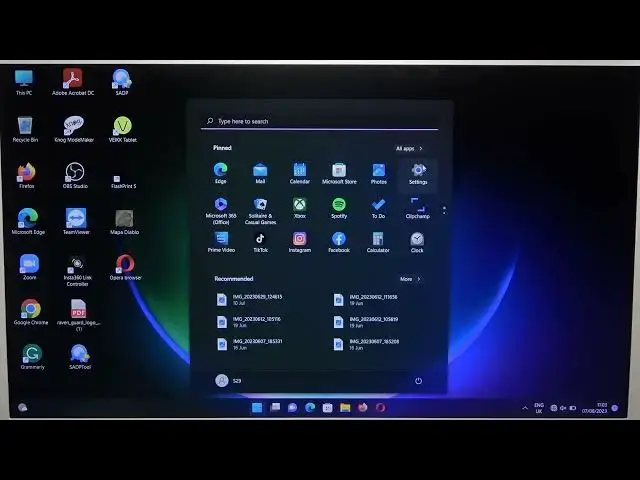
Task: Select the TeamViewer desktop icon
Action: [76, 221]
